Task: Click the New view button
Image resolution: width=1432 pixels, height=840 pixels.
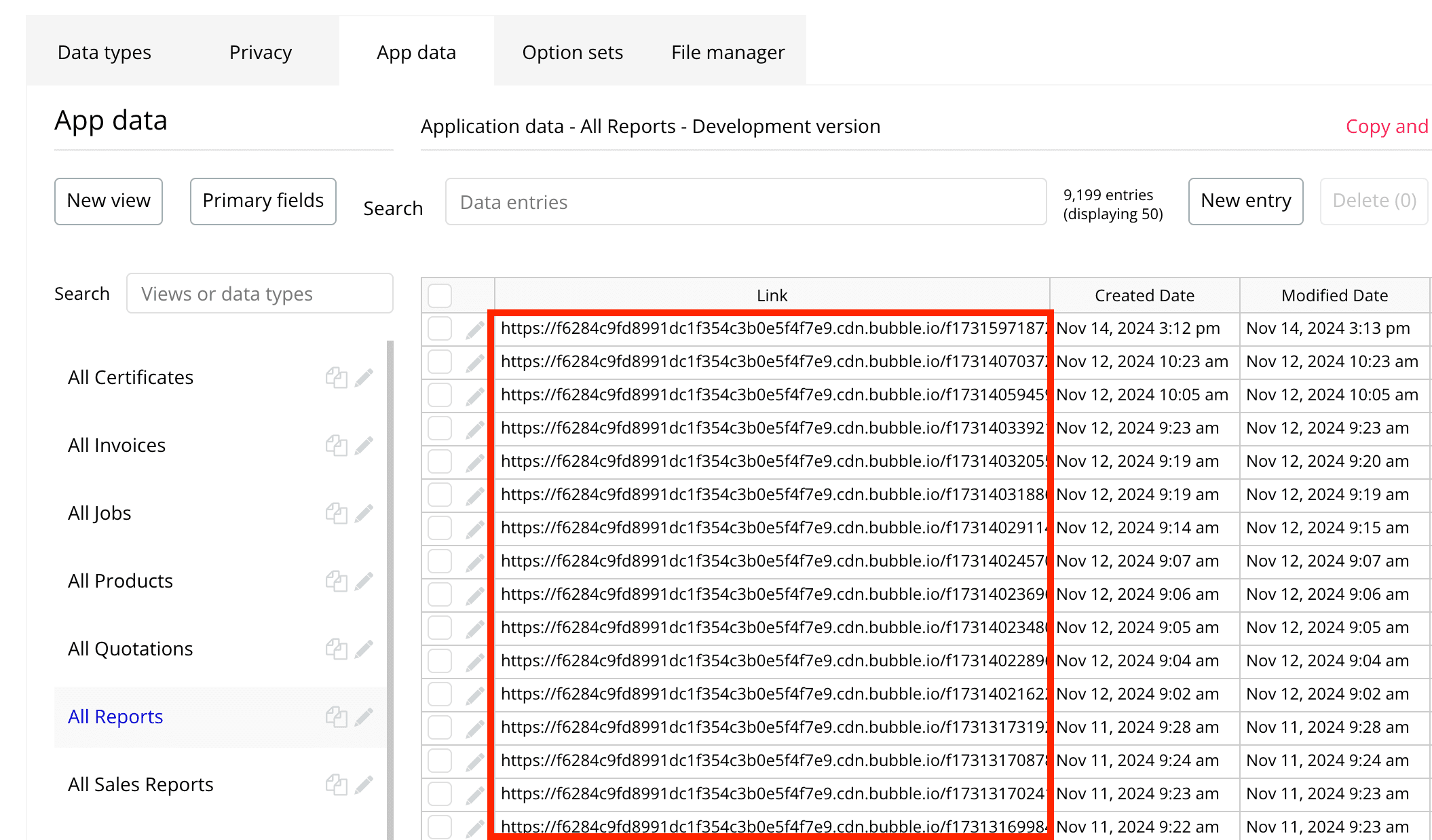Action: (109, 201)
